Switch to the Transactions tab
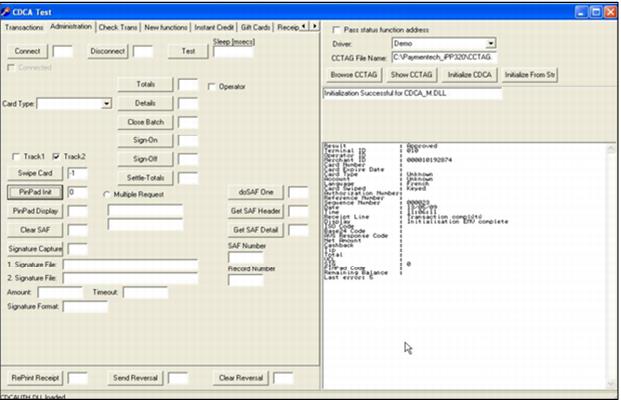 click(24, 27)
